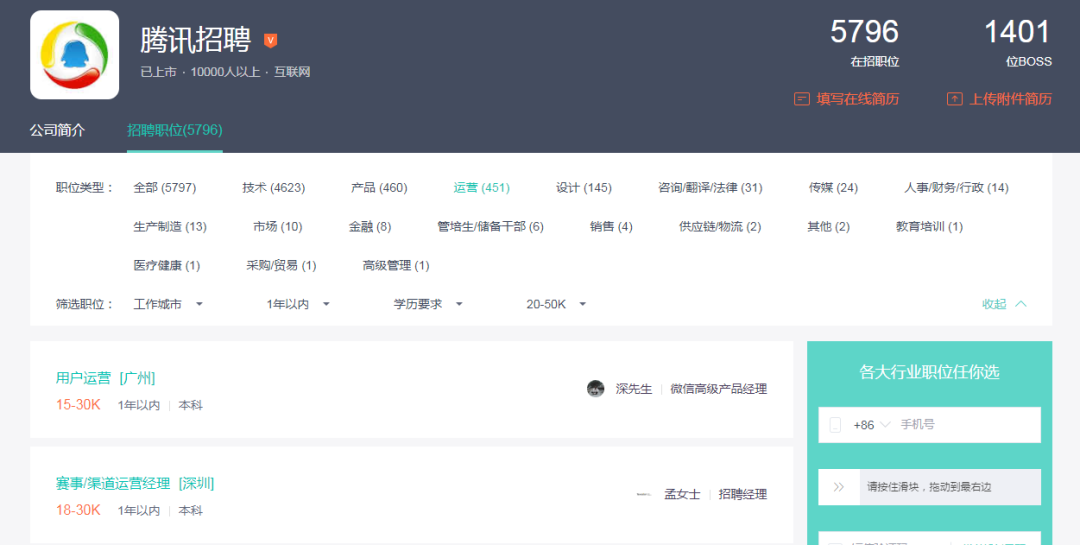This screenshot has height=545, width=1080.
Task: Filter by 管培生/储备干部 (6)
Action: pos(490,227)
